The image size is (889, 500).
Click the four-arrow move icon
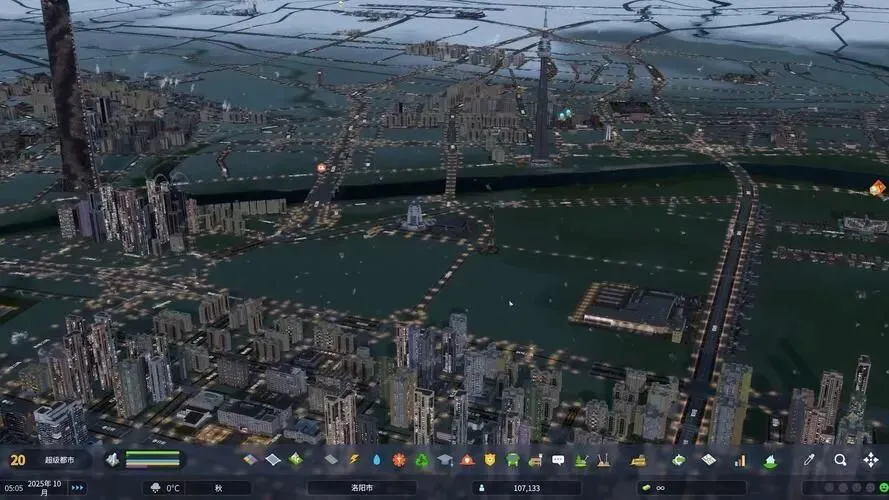click(871, 460)
